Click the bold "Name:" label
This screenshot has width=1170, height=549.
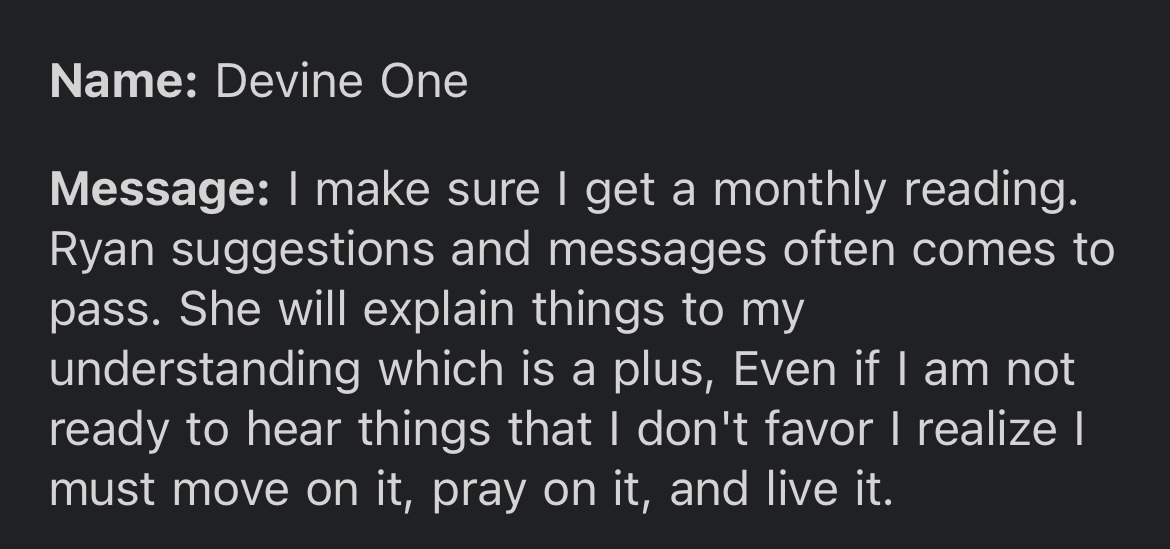click(x=124, y=81)
